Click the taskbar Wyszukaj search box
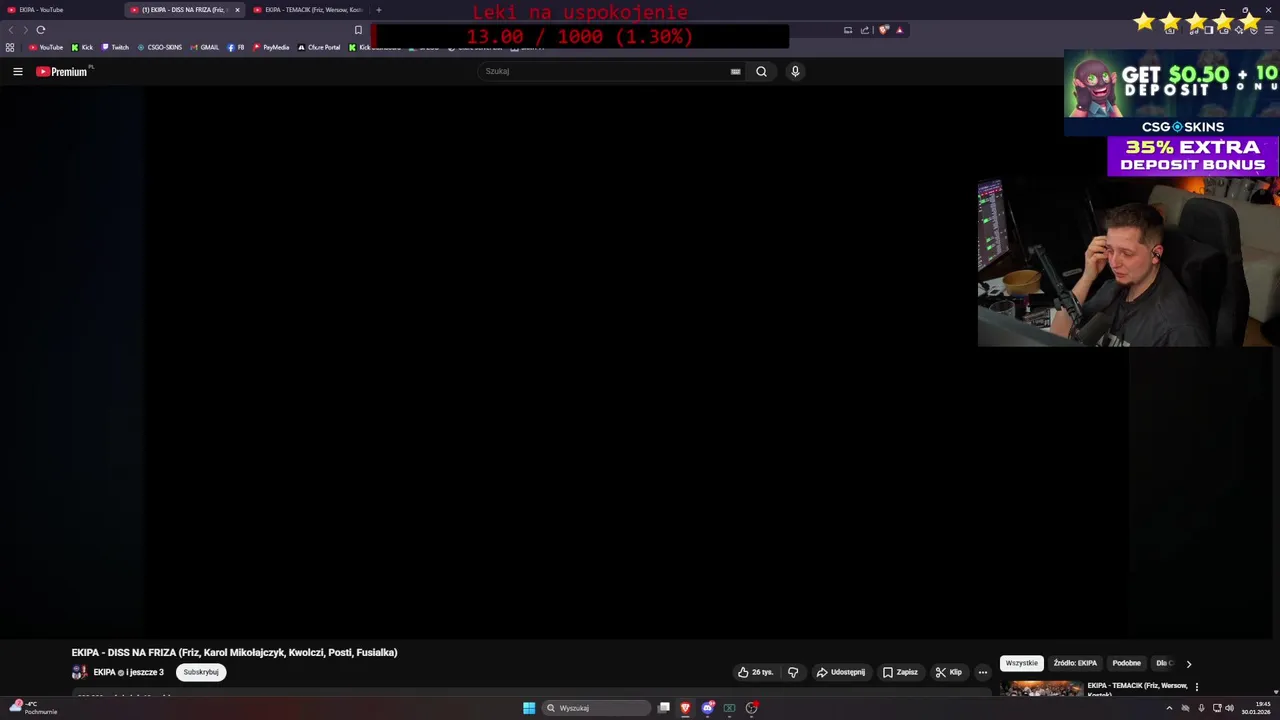This screenshot has height=720, width=1280. coord(597,708)
